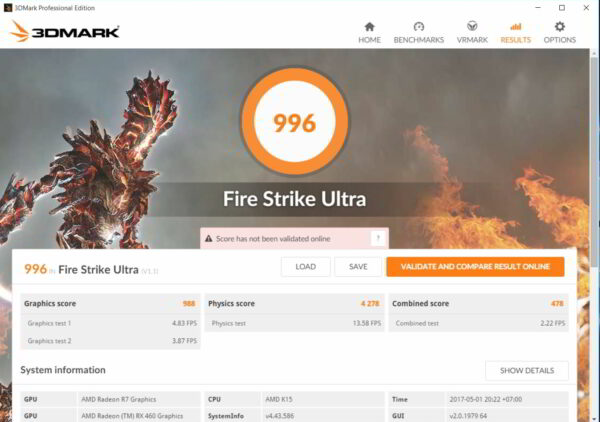Click the Fire Strike Ultra title banner
The image size is (600, 422).
pos(295,199)
